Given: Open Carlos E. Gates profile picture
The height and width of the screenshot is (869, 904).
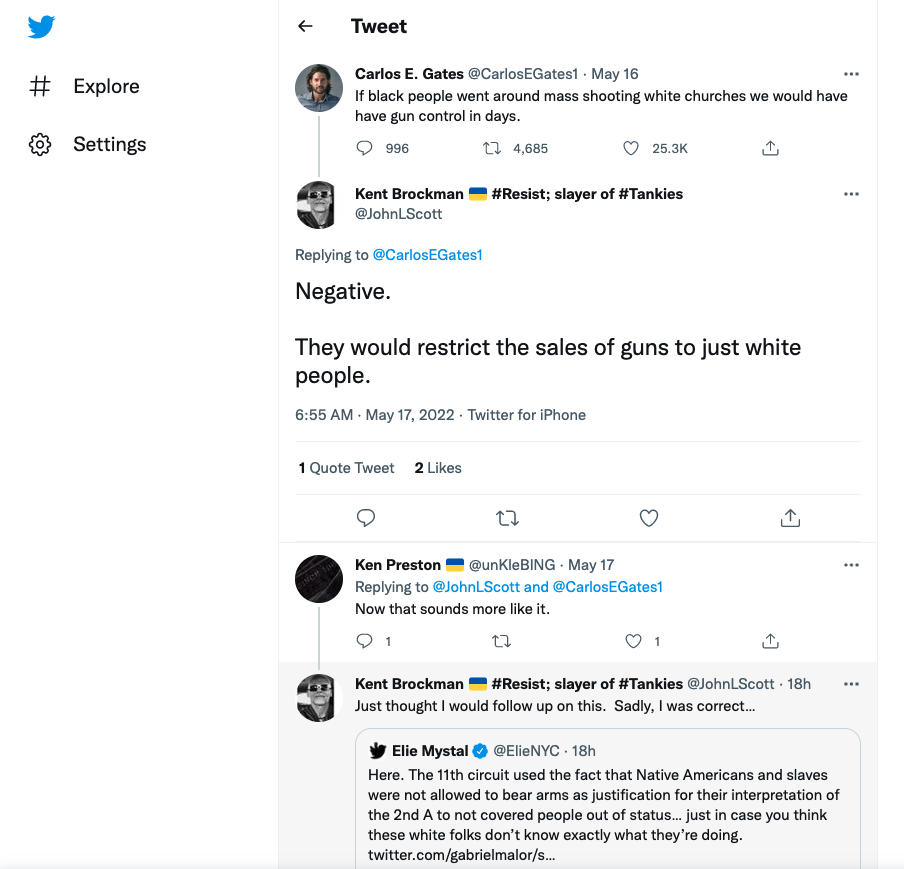Looking at the screenshot, I should click(319, 88).
